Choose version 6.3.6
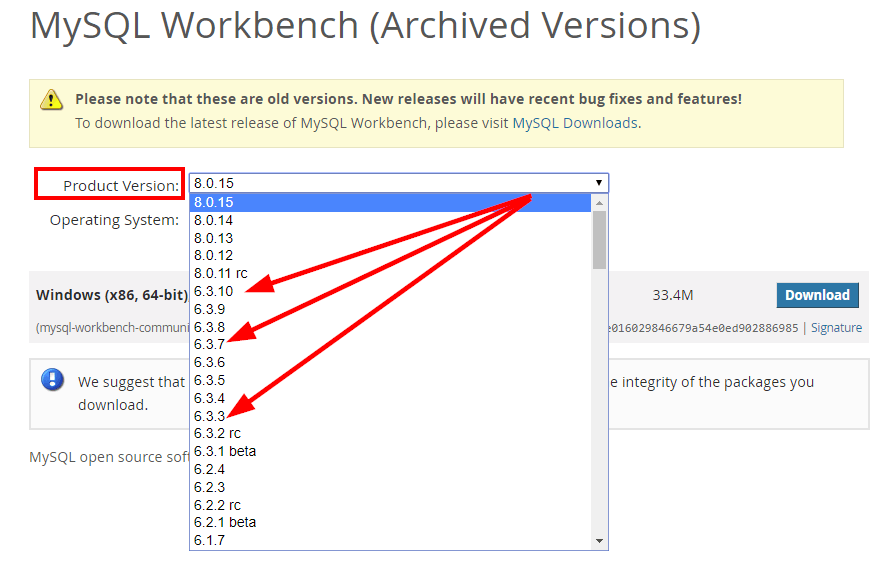 pyautogui.click(x=390, y=363)
